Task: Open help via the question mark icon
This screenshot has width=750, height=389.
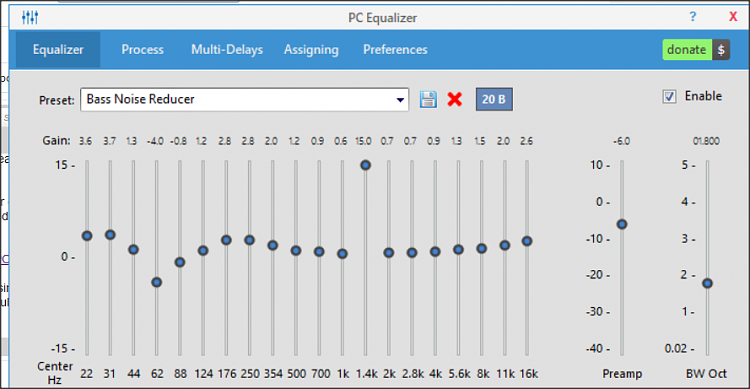Action: [x=692, y=17]
